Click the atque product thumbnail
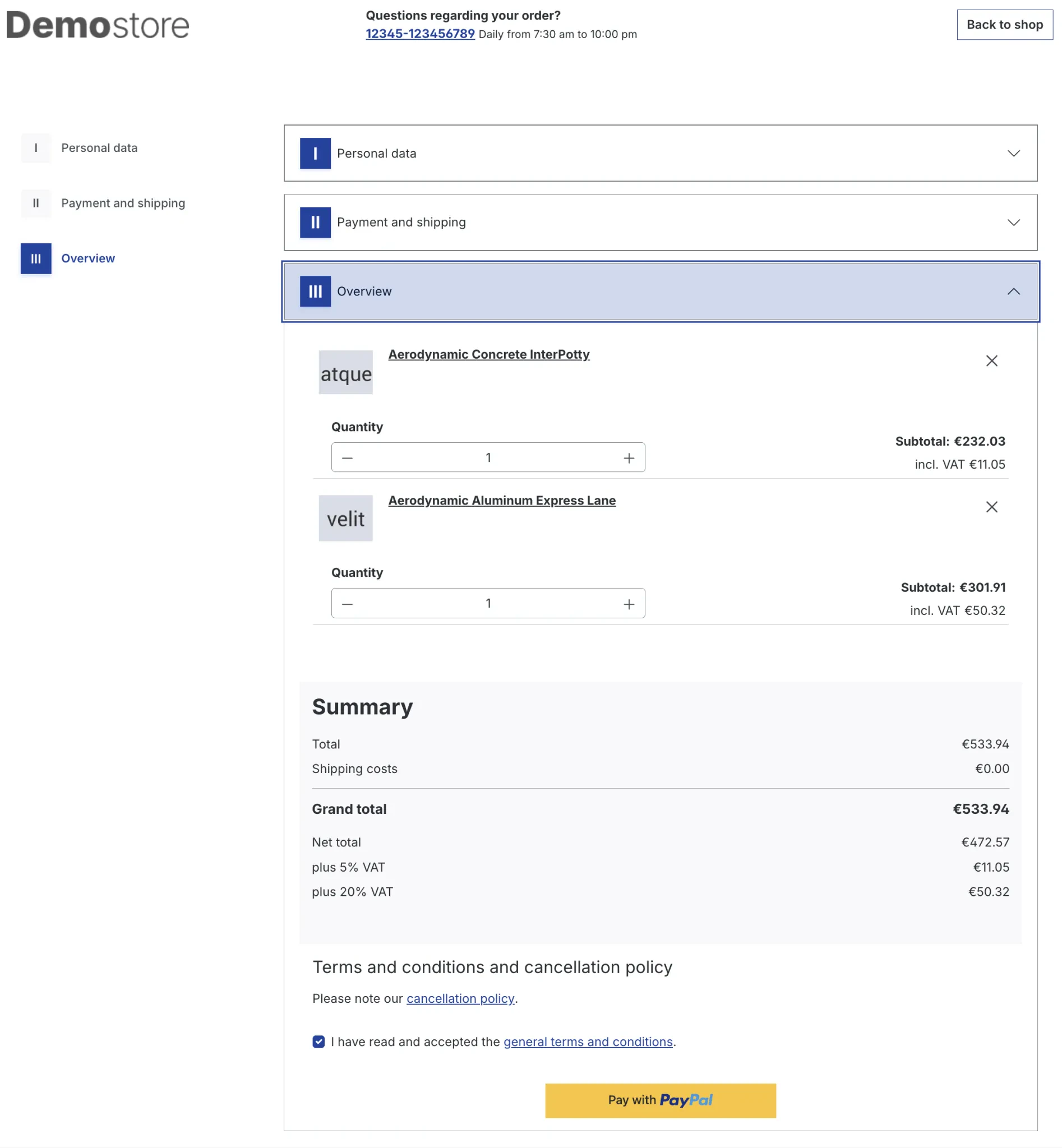Viewport: 1062px width, 1148px height. pyautogui.click(x=345, y=372)
